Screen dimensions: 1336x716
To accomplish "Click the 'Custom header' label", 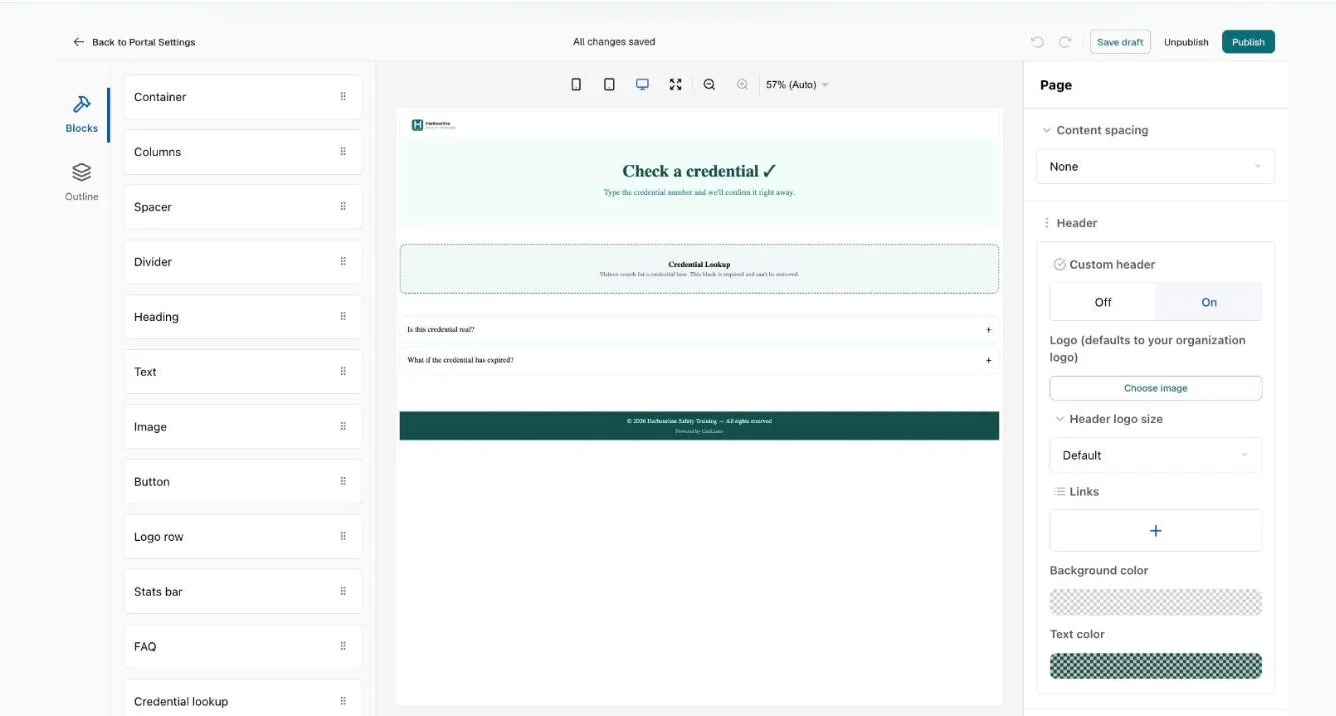I will pyautogui.click(x=1112, y=265).
